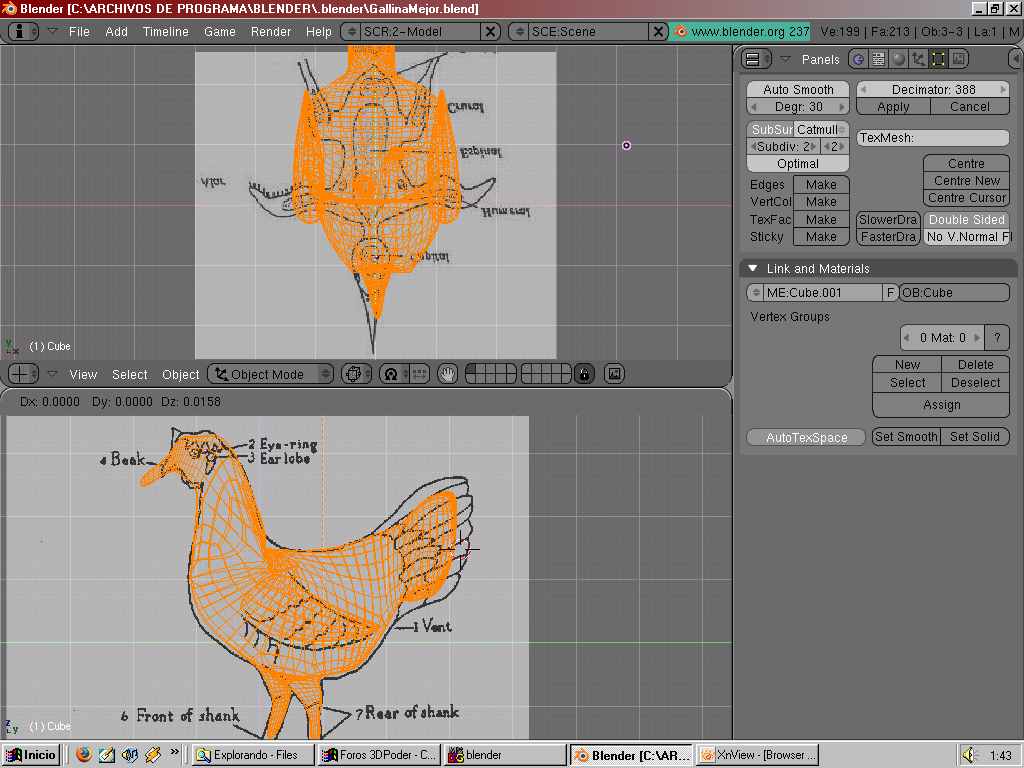Screen dimensions: 1024x768
Task: Open the Catmull subdivision type dropdown
Action: (821, 129)
